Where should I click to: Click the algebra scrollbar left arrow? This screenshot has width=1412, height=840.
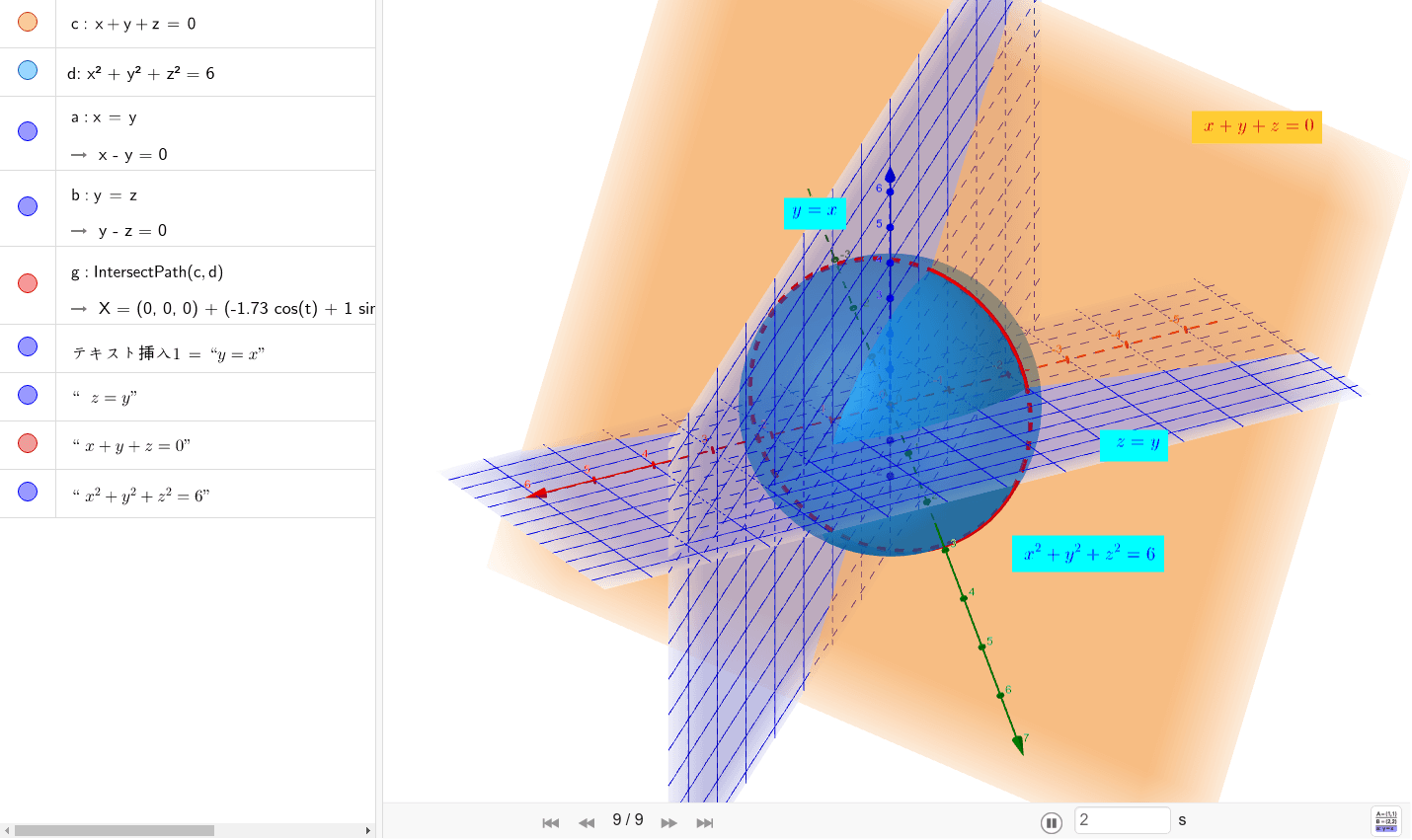pyautogui.click(x=7, y=831)
